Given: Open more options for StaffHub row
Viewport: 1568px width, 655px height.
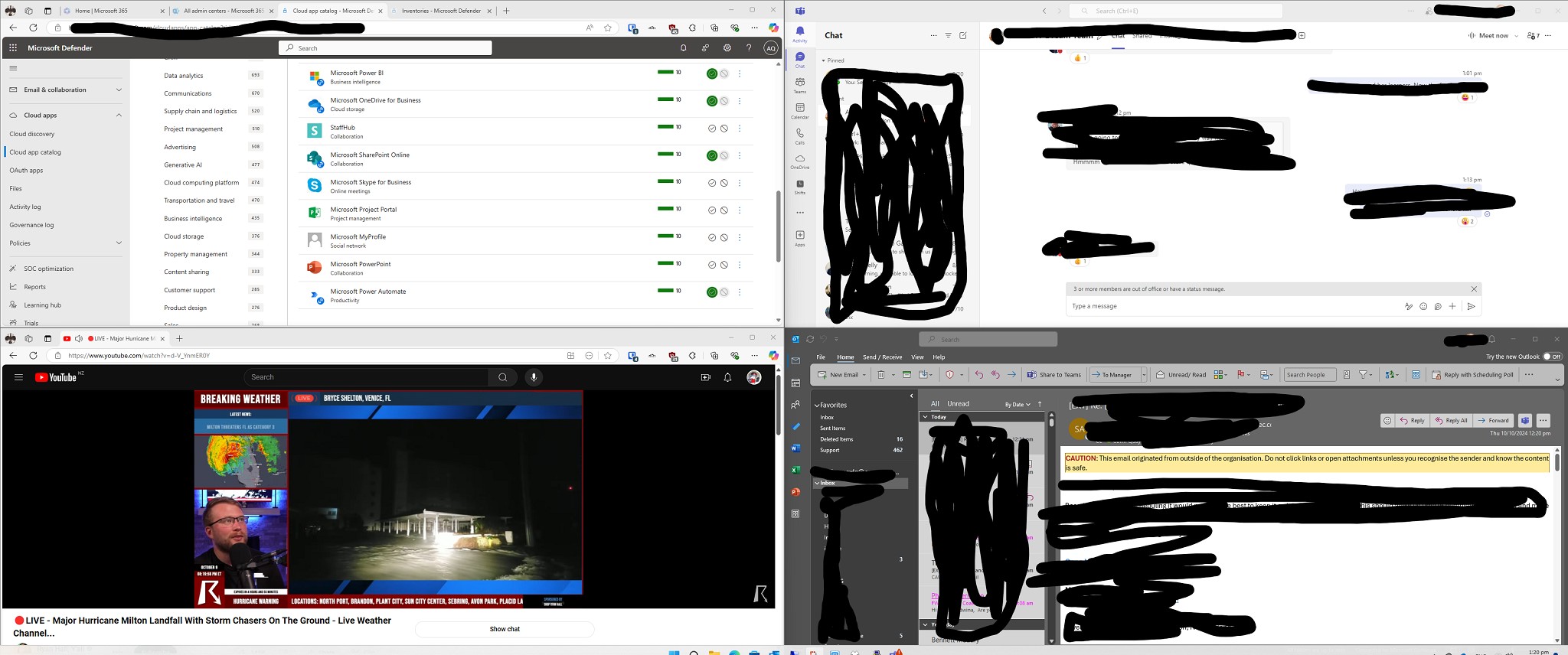Looking at the screenshot, I should pyautogui.click(x=739, y=129).
